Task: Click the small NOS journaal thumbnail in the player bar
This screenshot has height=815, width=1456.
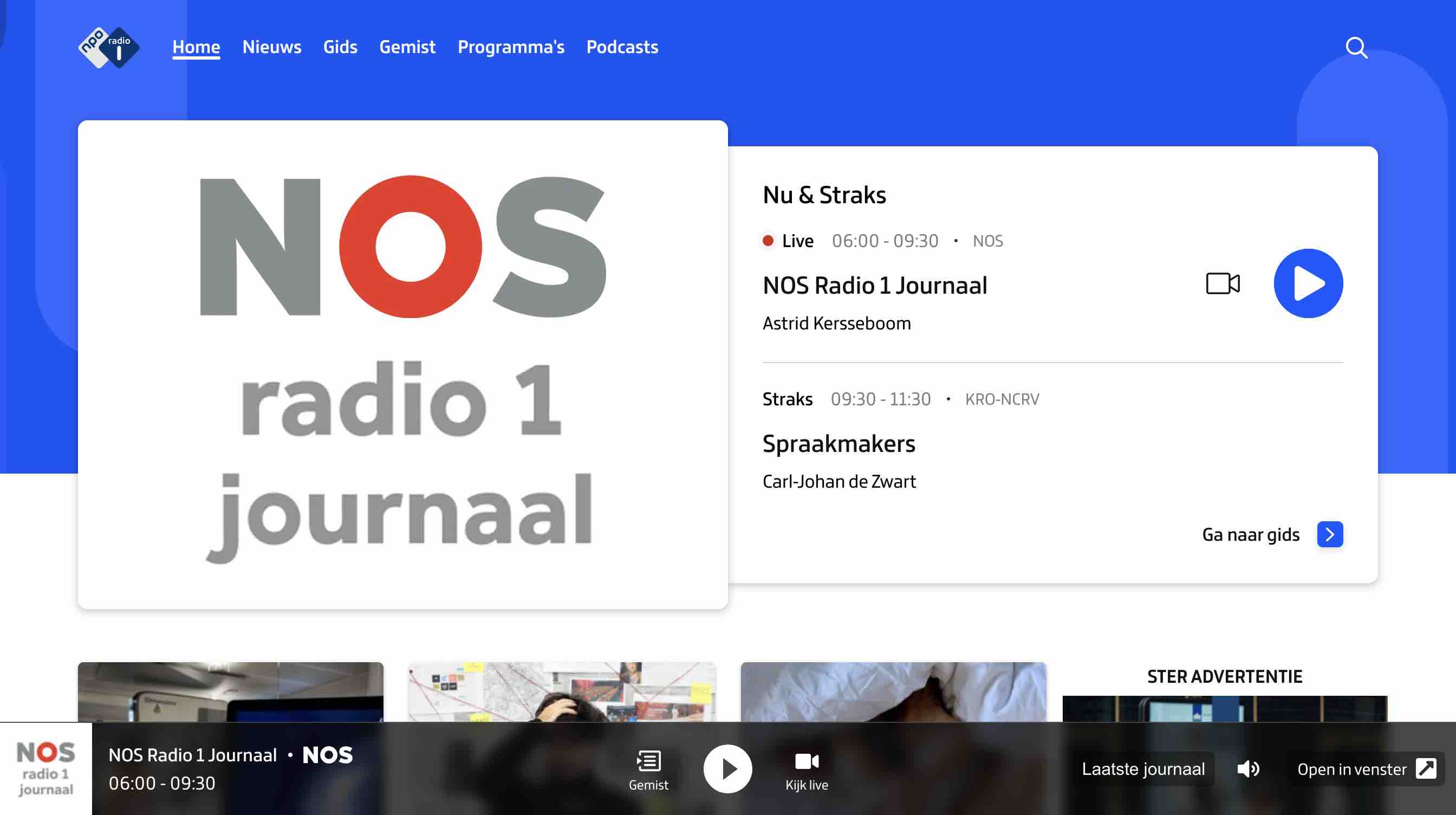Action: click(46, 769)
